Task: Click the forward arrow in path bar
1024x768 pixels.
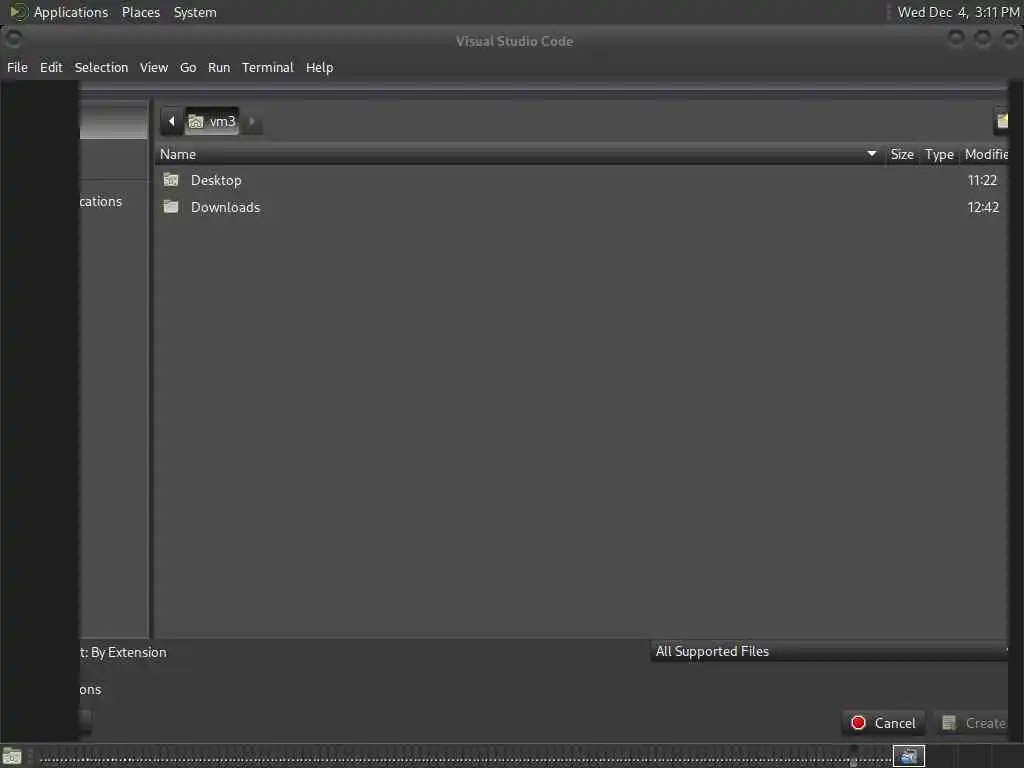Action: [x=252, y=121]
